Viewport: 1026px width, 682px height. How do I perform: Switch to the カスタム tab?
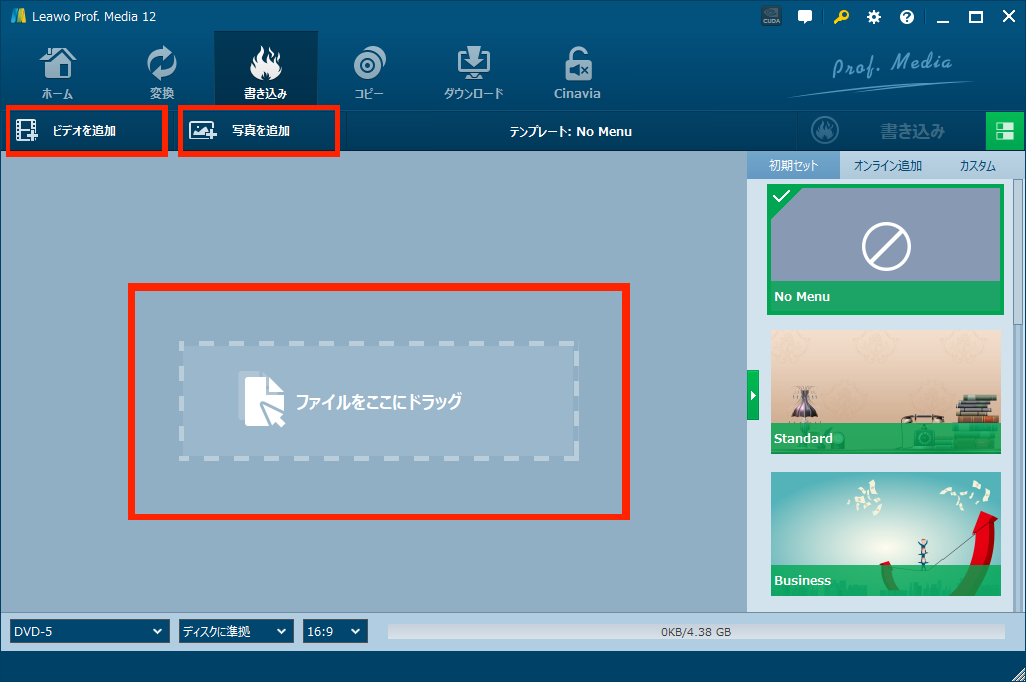coord(977,166)
